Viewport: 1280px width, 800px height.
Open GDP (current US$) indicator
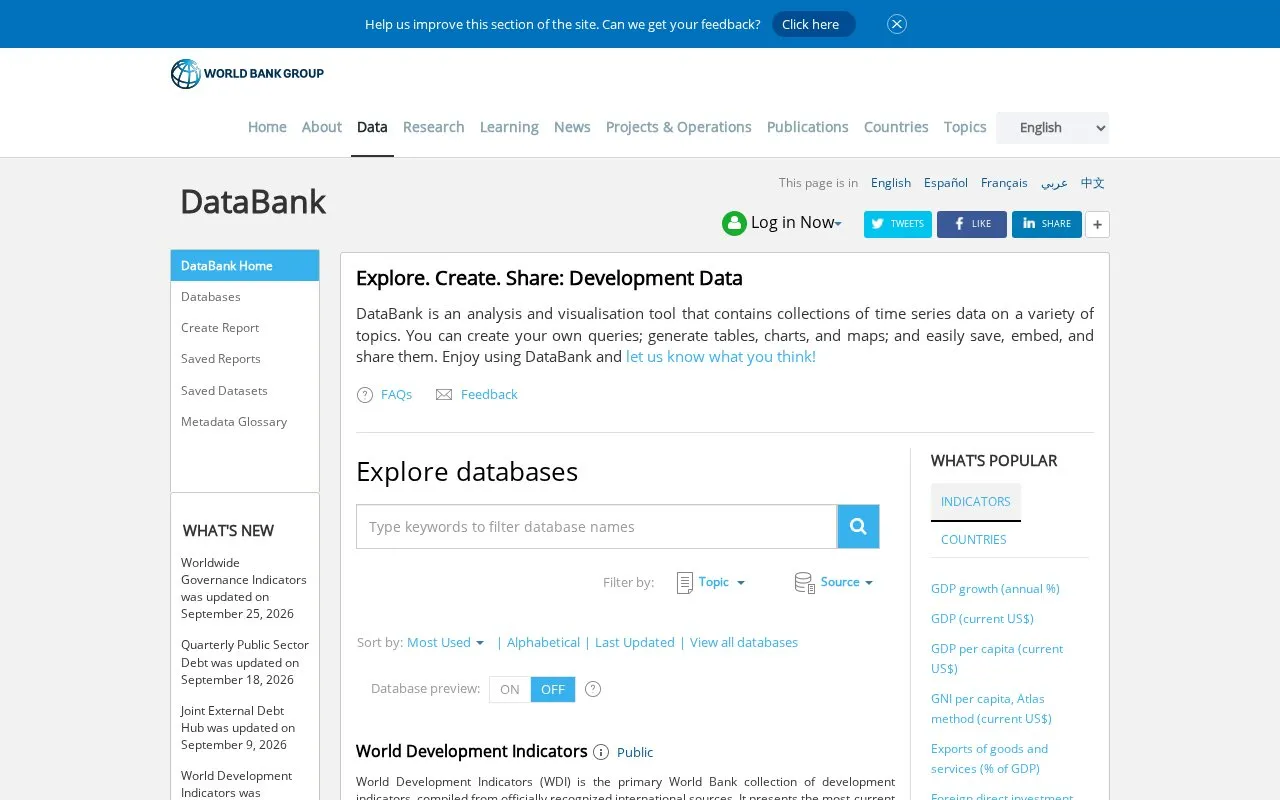(982, 619)
